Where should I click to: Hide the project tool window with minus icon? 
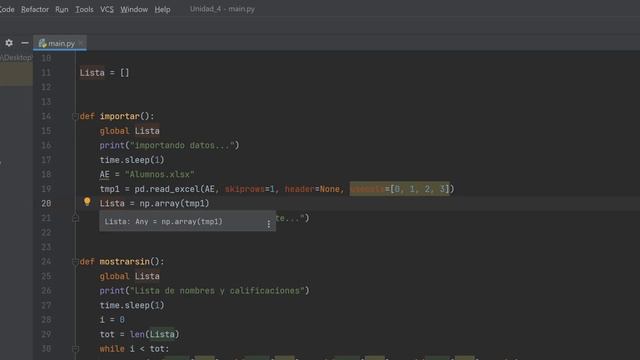24,43
